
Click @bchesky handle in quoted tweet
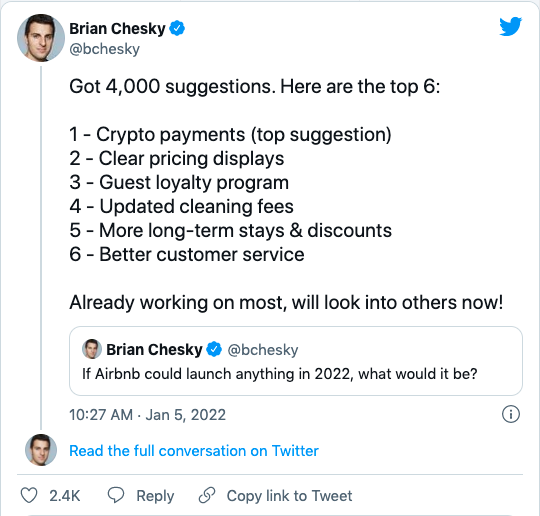coord(263,350)
